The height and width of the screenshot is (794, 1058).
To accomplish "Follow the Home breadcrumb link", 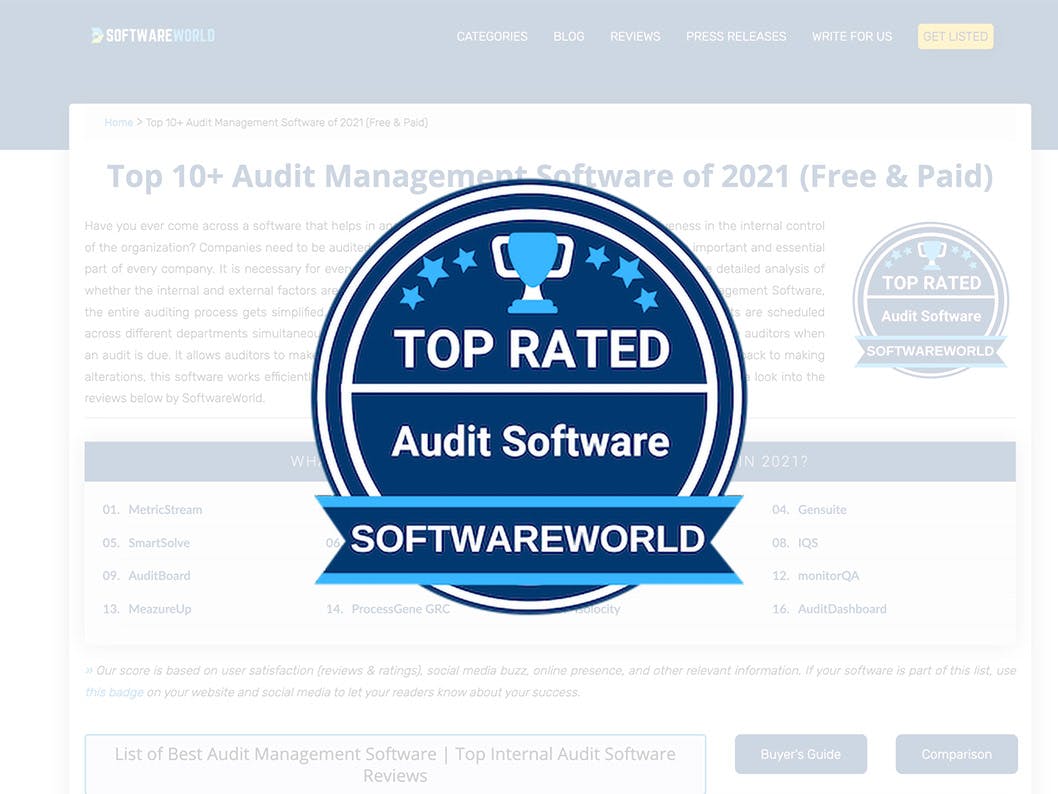I will pos(119,122).
